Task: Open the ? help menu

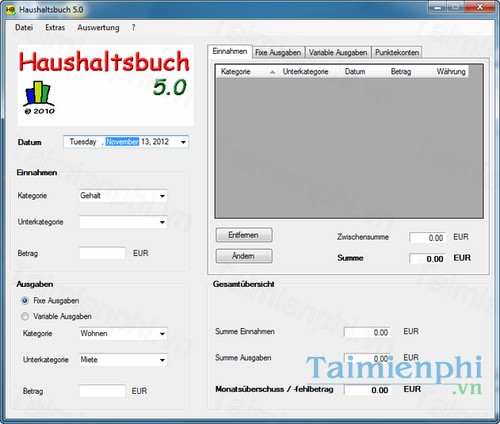Action: pyautogui.click(x=133, y=28)
